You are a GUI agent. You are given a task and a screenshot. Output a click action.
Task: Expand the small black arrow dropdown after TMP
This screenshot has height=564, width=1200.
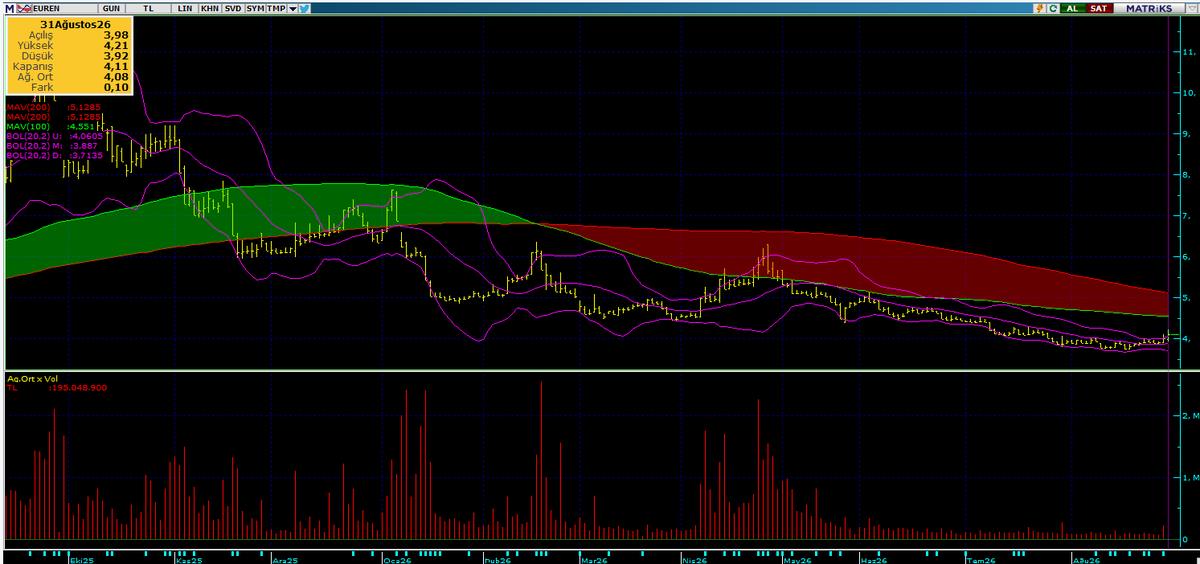[x=292, y=8]
